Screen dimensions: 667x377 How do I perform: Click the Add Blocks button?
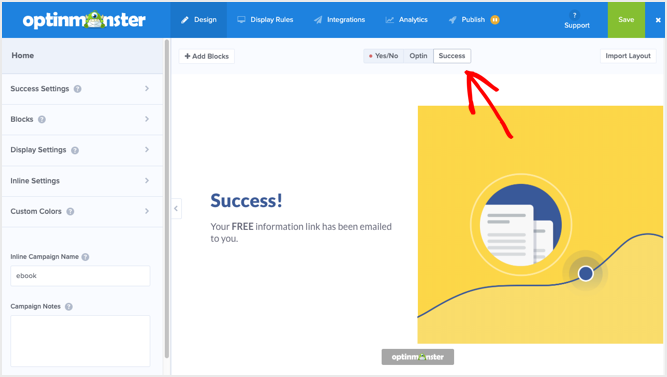tap(207, 56)
